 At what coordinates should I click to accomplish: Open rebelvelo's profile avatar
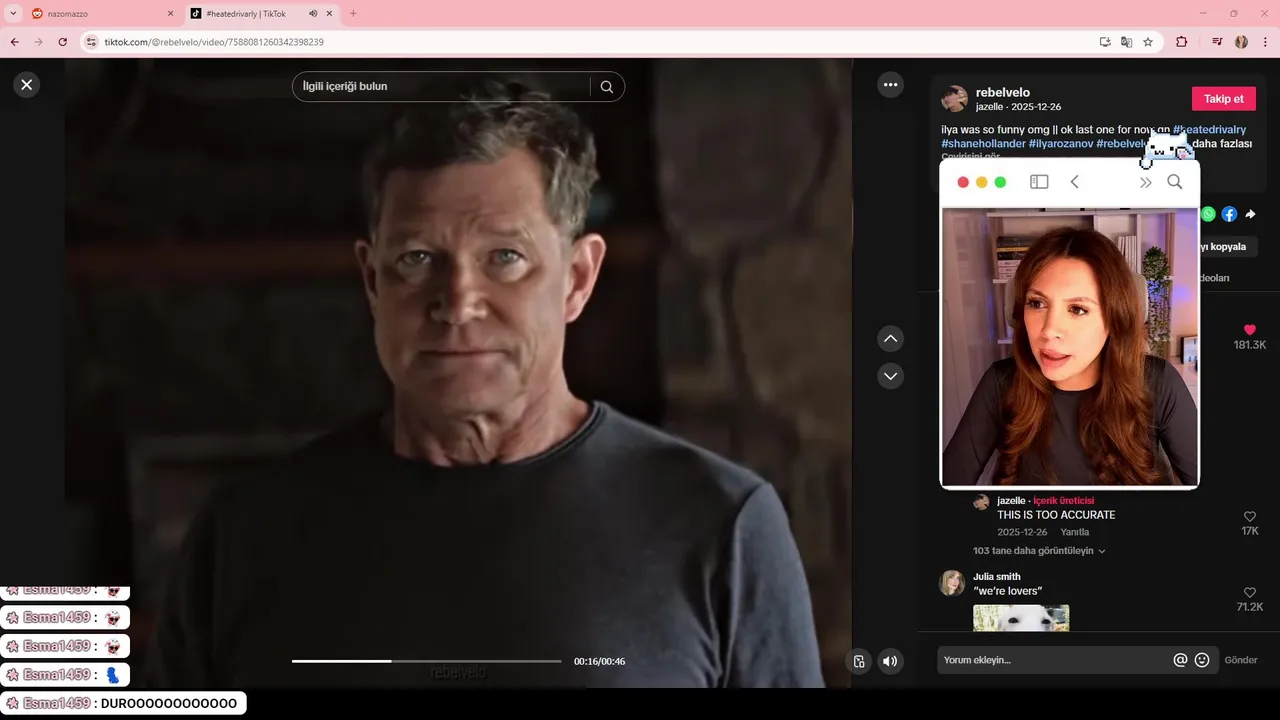coord(955,99)
